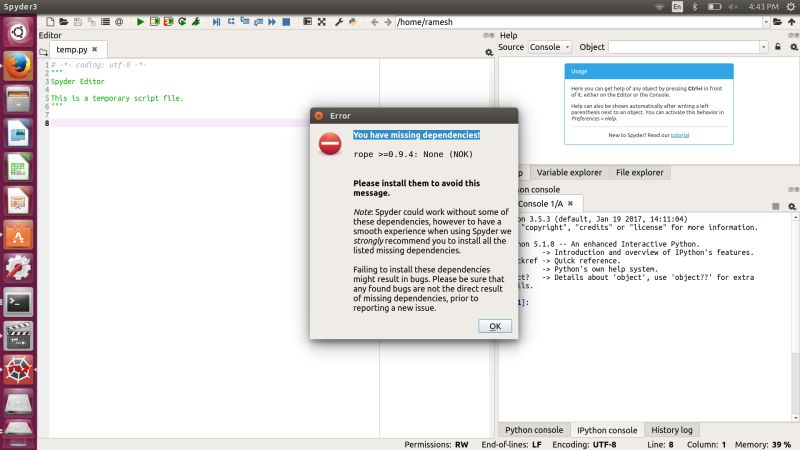Image resolution: width=800 pixels, height=450 pixels.
Task: Open the outline list toolbar icon
Action: point(105,22)
